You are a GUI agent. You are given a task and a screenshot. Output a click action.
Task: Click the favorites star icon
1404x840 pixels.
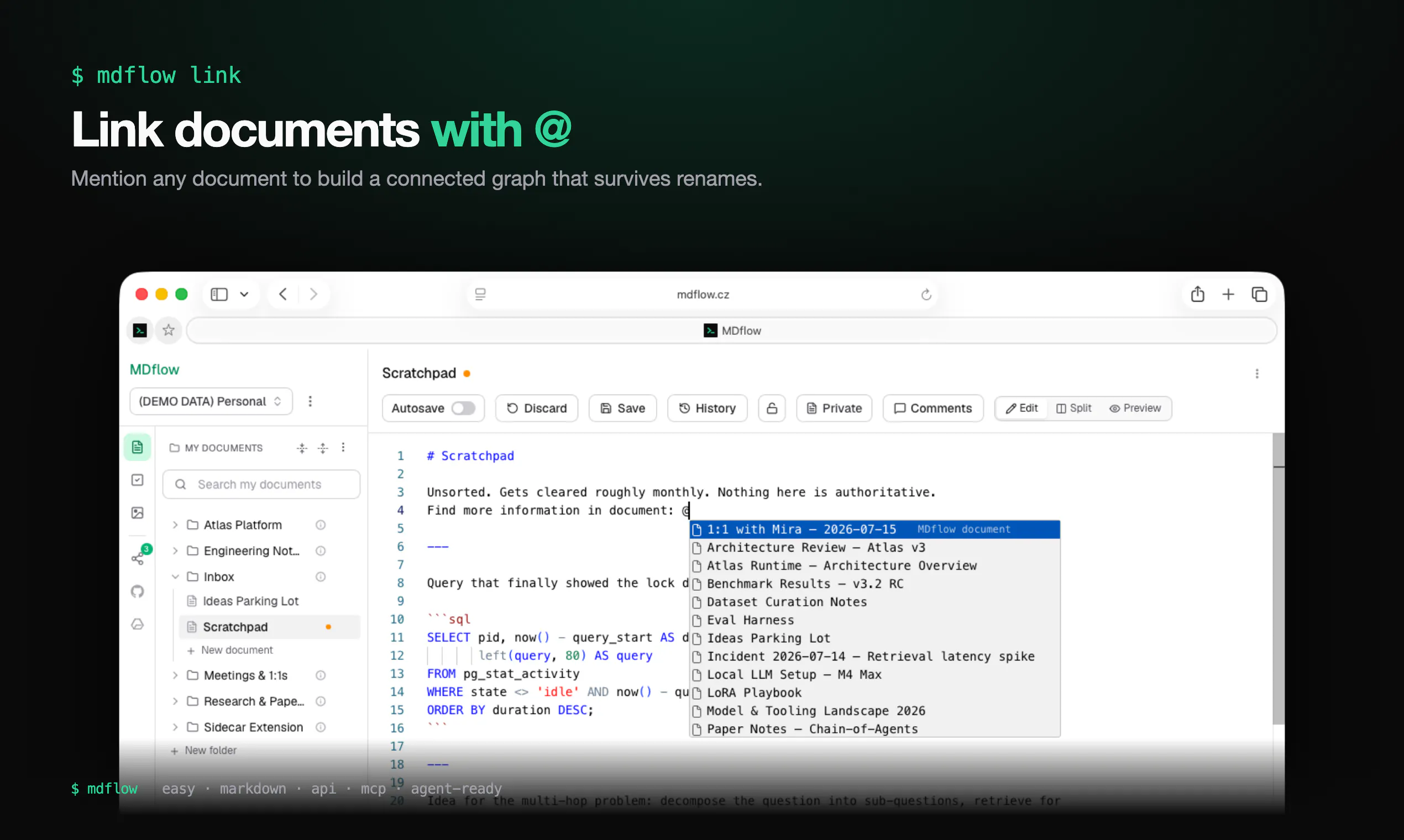(168, 330)
